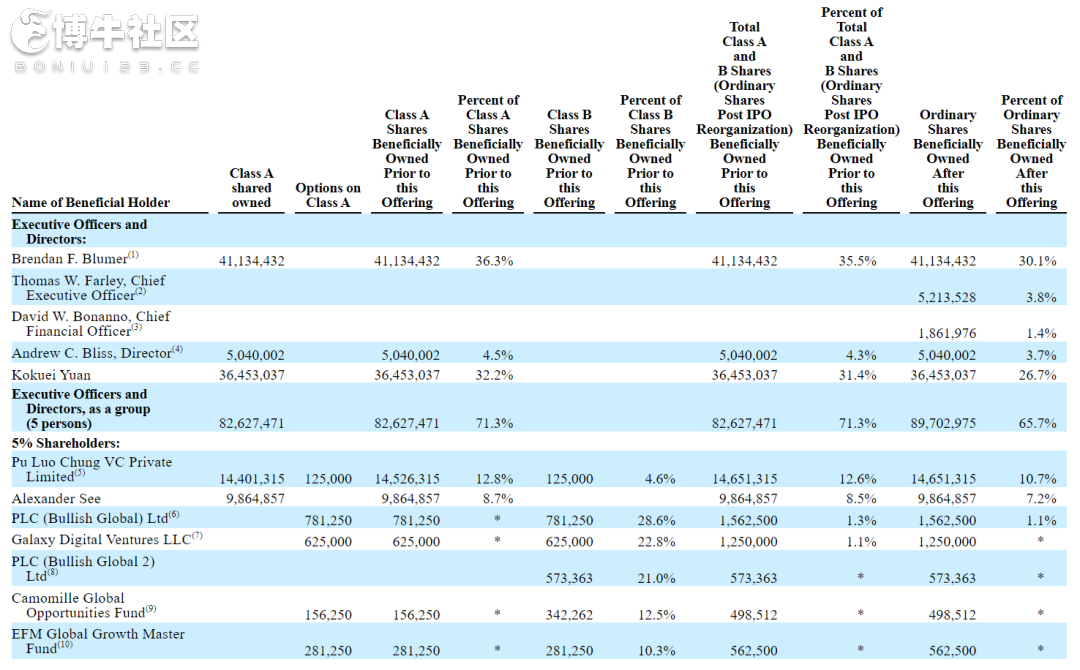The width and height of the screenshot is (1080, 670).
Task: Select the "1.4%" cell for David Bonanno
Action: (1041, 333)
